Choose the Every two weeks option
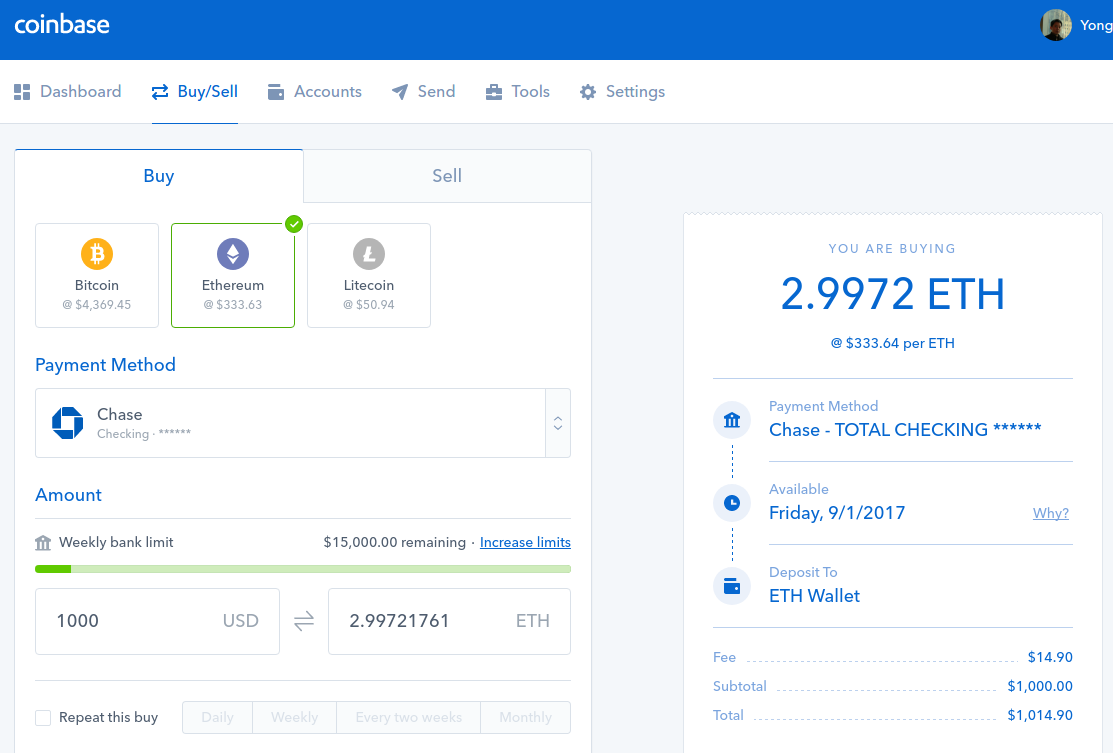The image size is (1113, 753). tap(409, 718)
